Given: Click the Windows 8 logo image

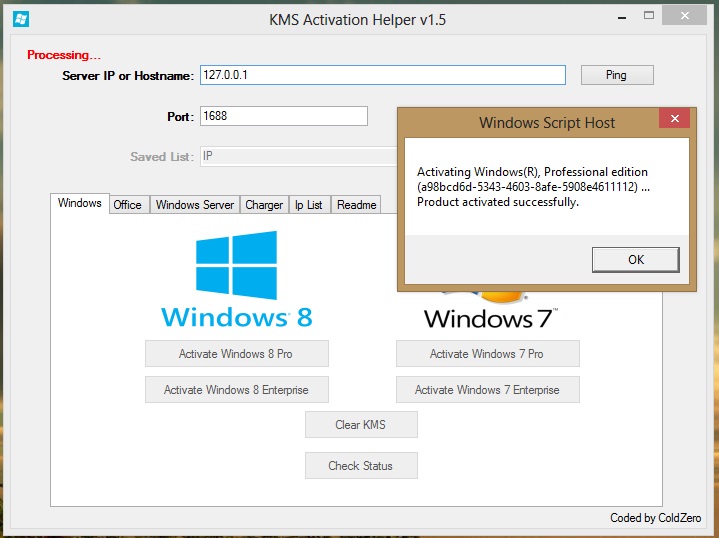Looking at the screenshot, I should point(237,279).
